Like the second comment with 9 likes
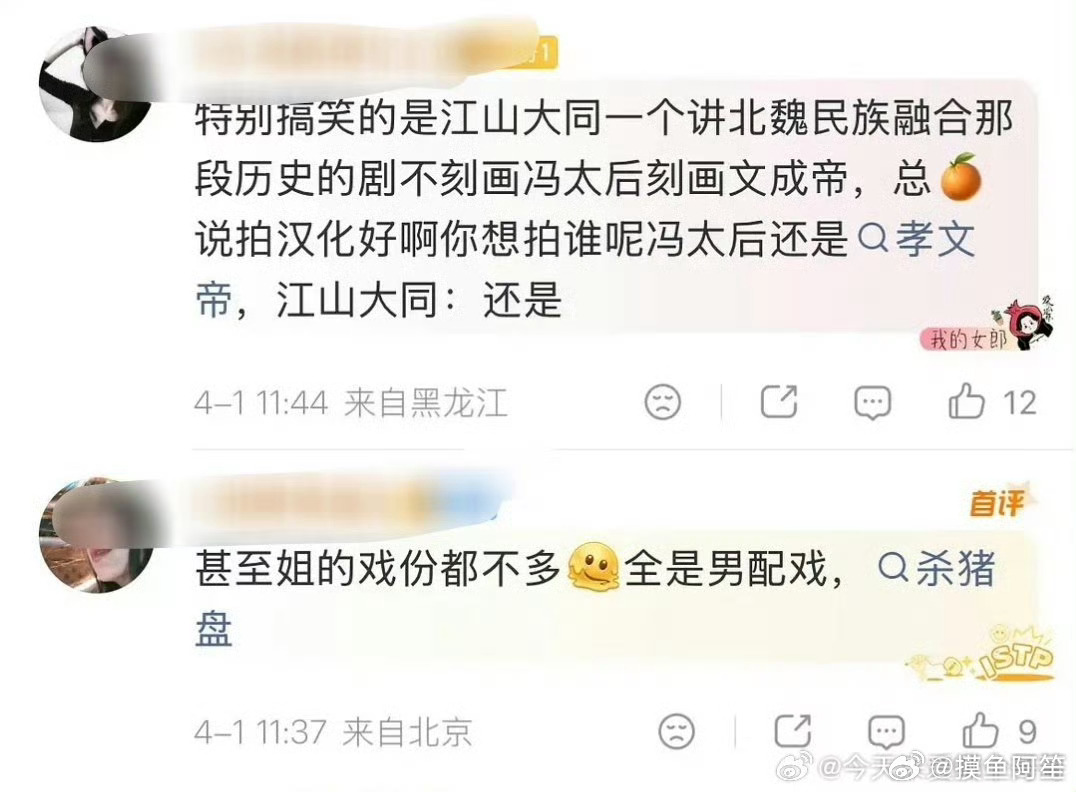This screenshot has height=792, width=1076. [980, 730]
